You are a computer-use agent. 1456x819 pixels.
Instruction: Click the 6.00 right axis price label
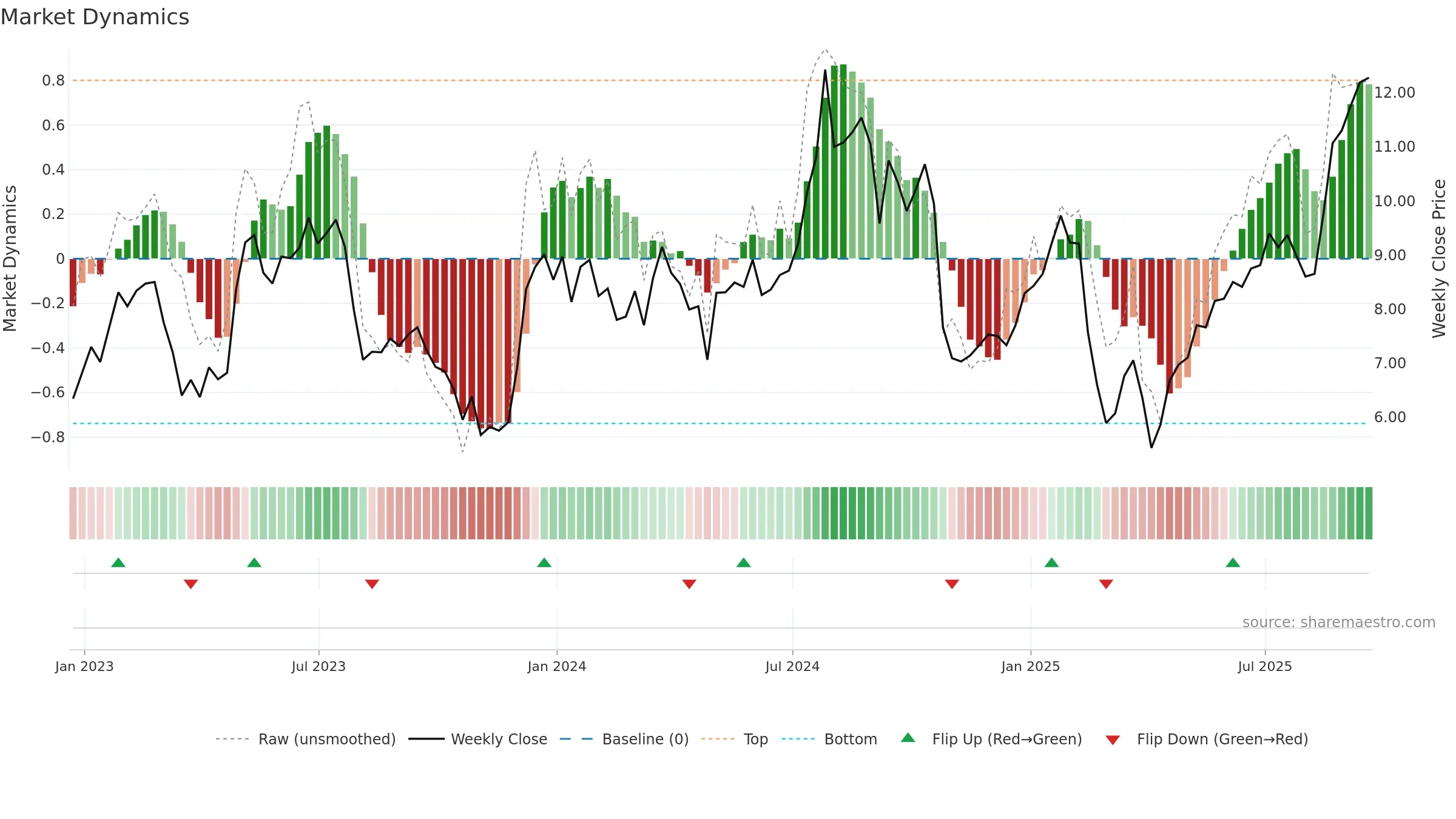pyautogui.click(x=1390, y=417)
